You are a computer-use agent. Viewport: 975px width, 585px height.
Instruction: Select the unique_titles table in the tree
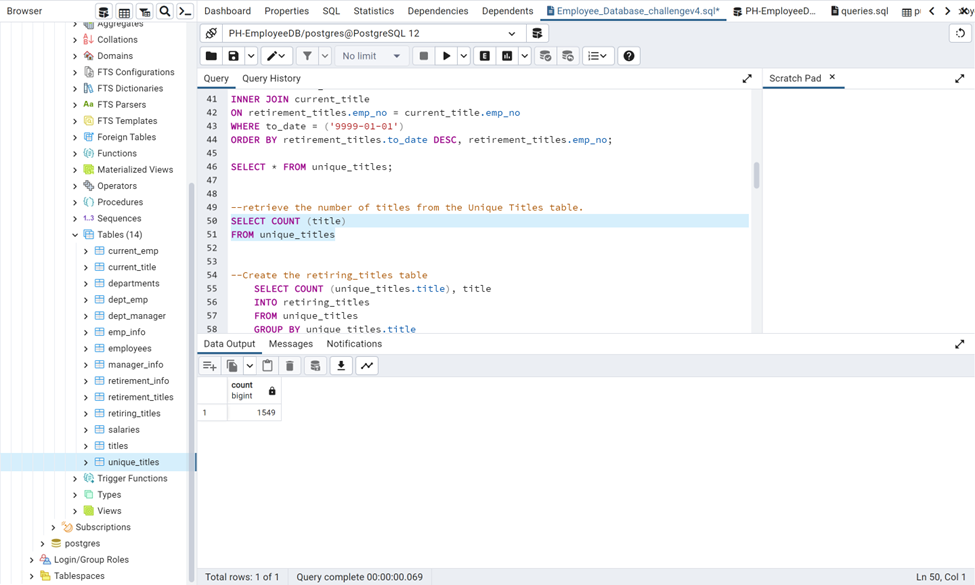pyautogui.click(x=131, y=461)
